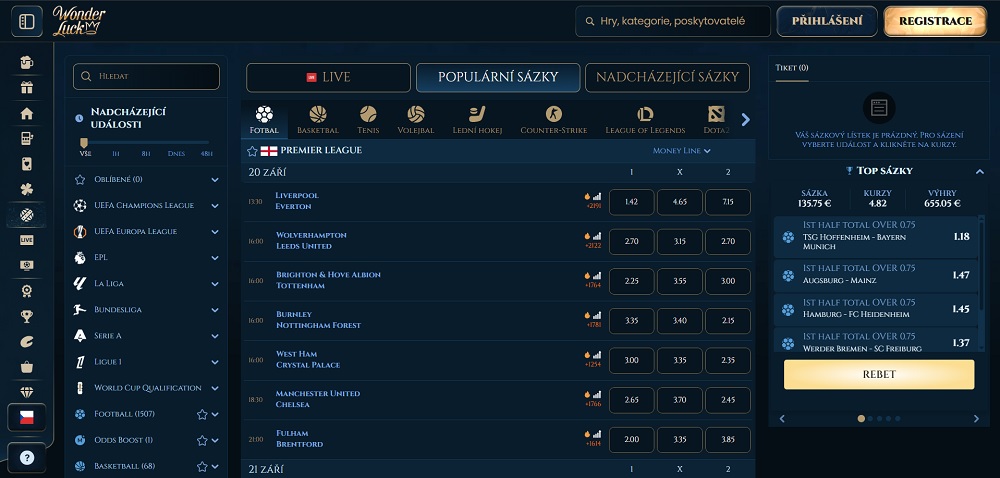Focus the Hledat sports search field
This screenshot has height=478, width=1000.
point(146,76)
